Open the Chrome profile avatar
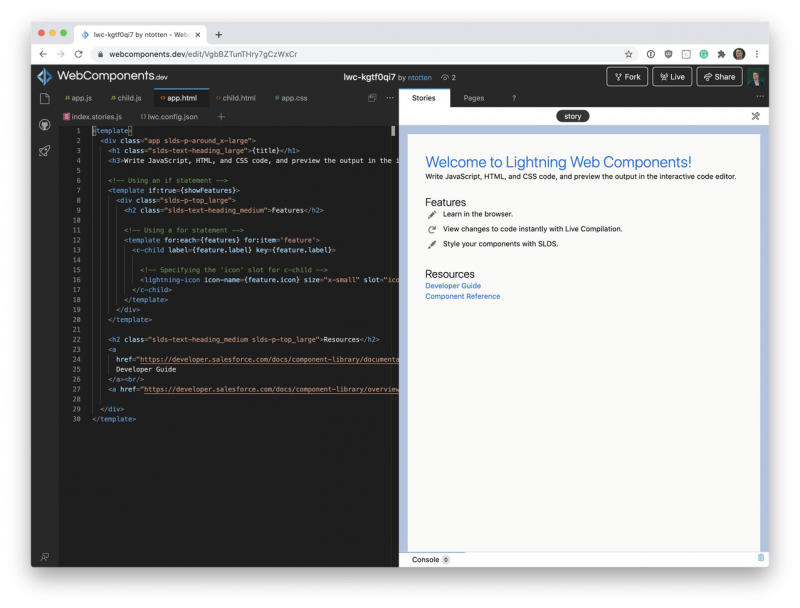The height and width of the screenshot is (608, 800). 739,54
